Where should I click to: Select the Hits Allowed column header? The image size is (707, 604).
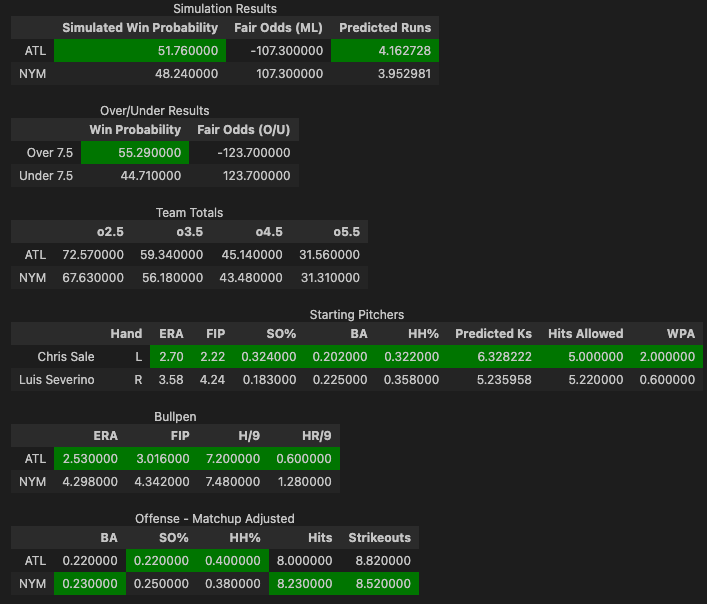pyautogui.click(x=585, y=334)
